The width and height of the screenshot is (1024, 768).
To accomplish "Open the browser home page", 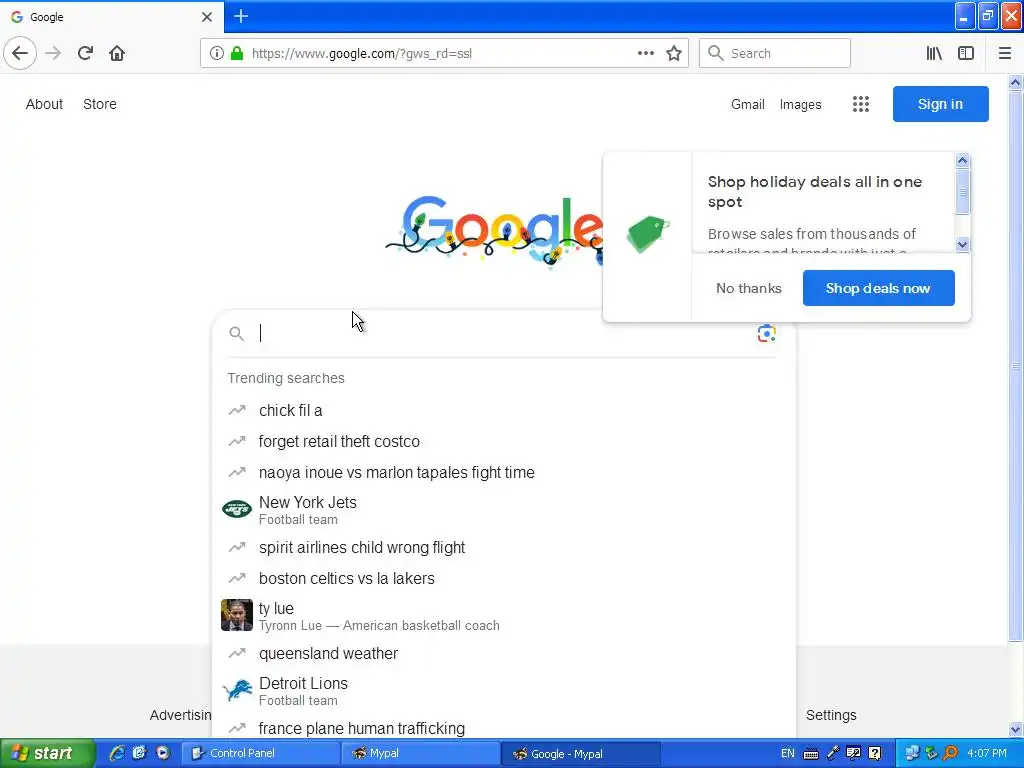I will click(117, 54).
